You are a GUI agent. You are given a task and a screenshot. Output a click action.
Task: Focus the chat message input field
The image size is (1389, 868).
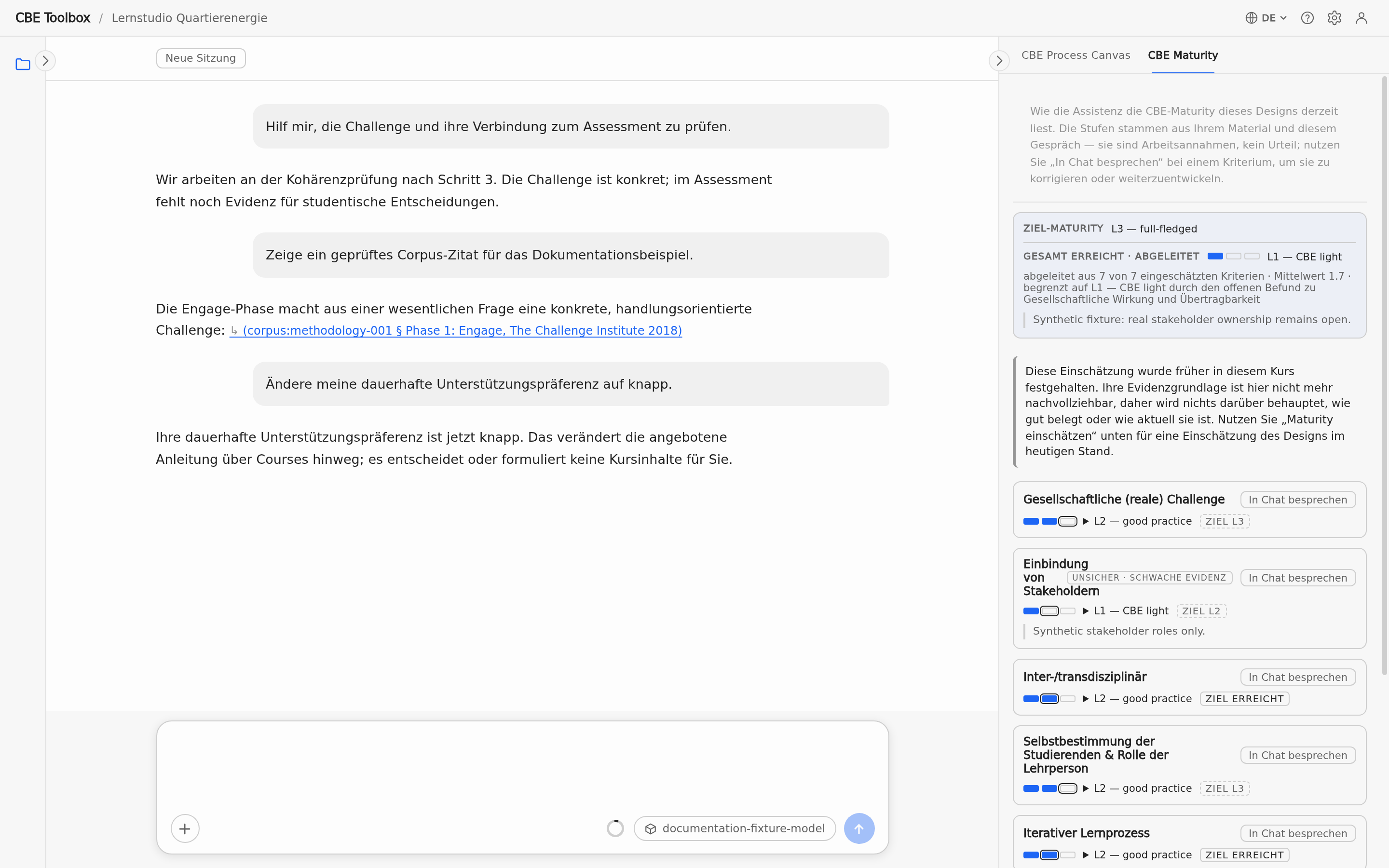[x=522, y=765]
